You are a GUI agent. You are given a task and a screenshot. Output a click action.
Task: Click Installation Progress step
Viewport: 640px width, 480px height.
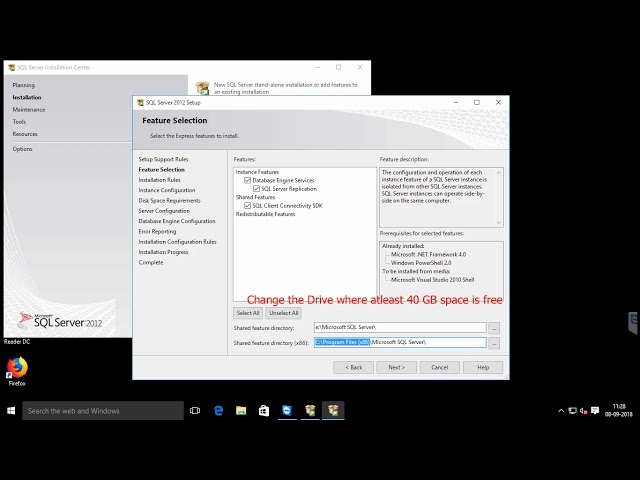click(163, 252)
